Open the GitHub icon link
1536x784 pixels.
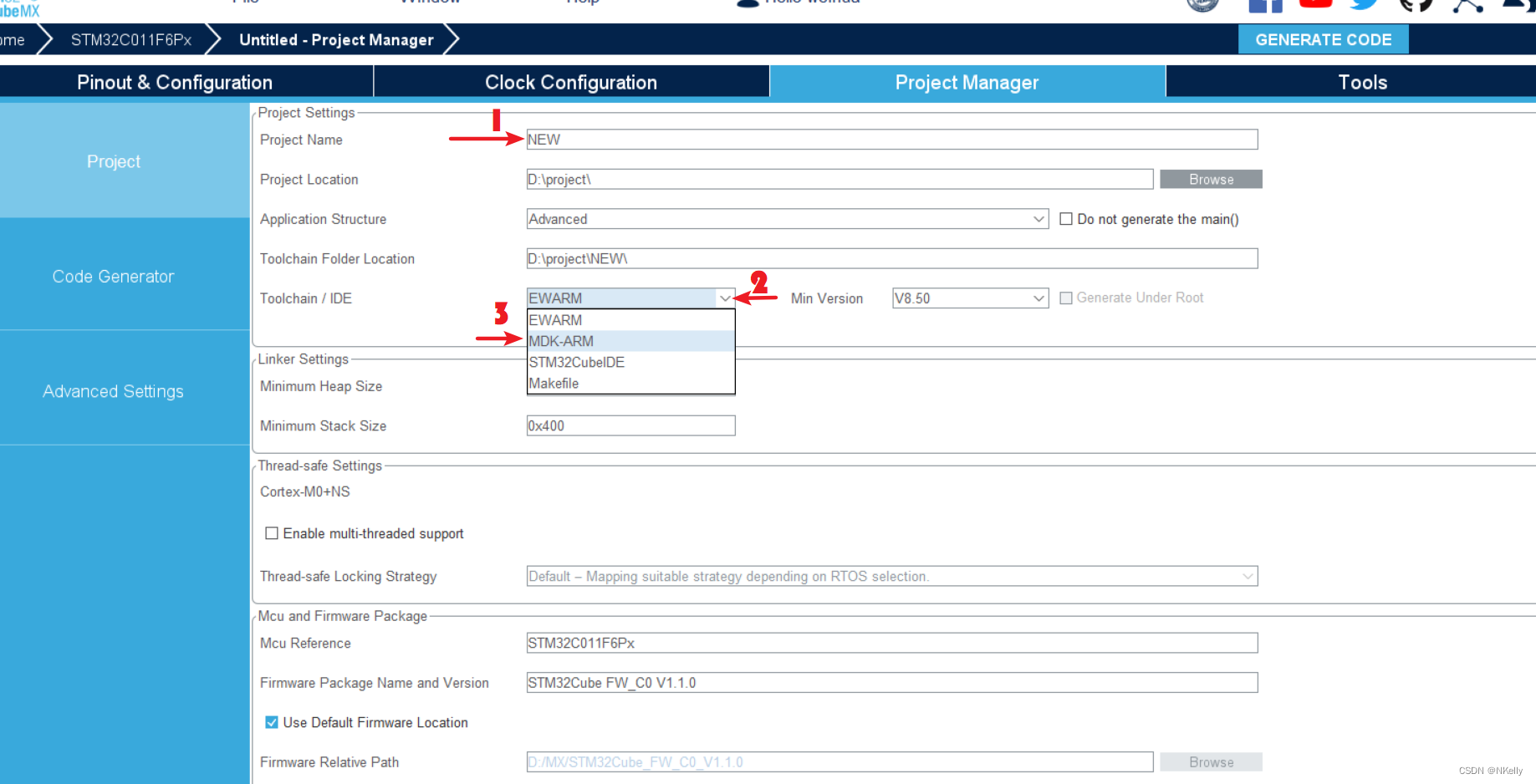[x=1416, y=5]
